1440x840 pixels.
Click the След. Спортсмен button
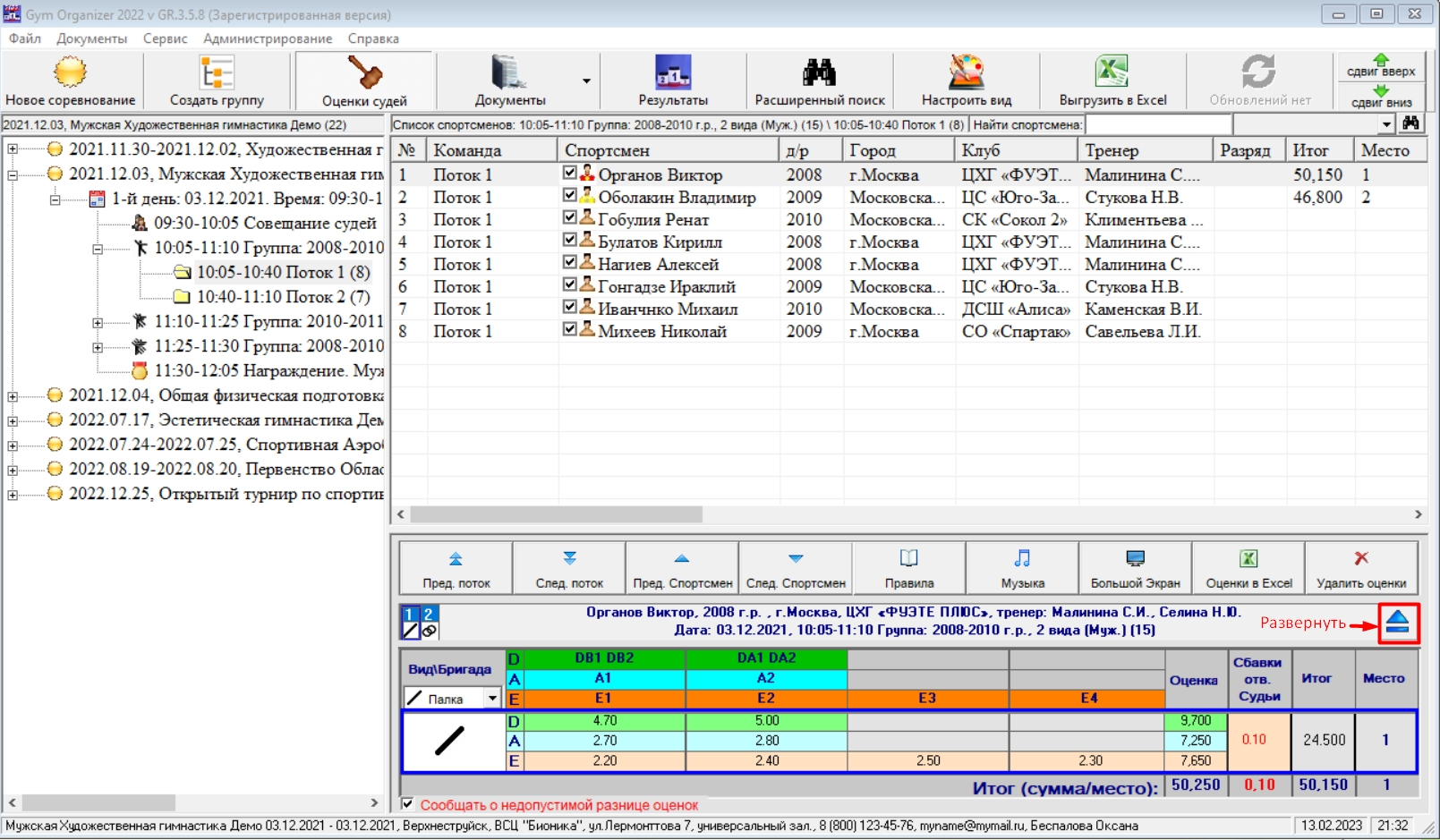pyautogui.click(x=796, y=568)
